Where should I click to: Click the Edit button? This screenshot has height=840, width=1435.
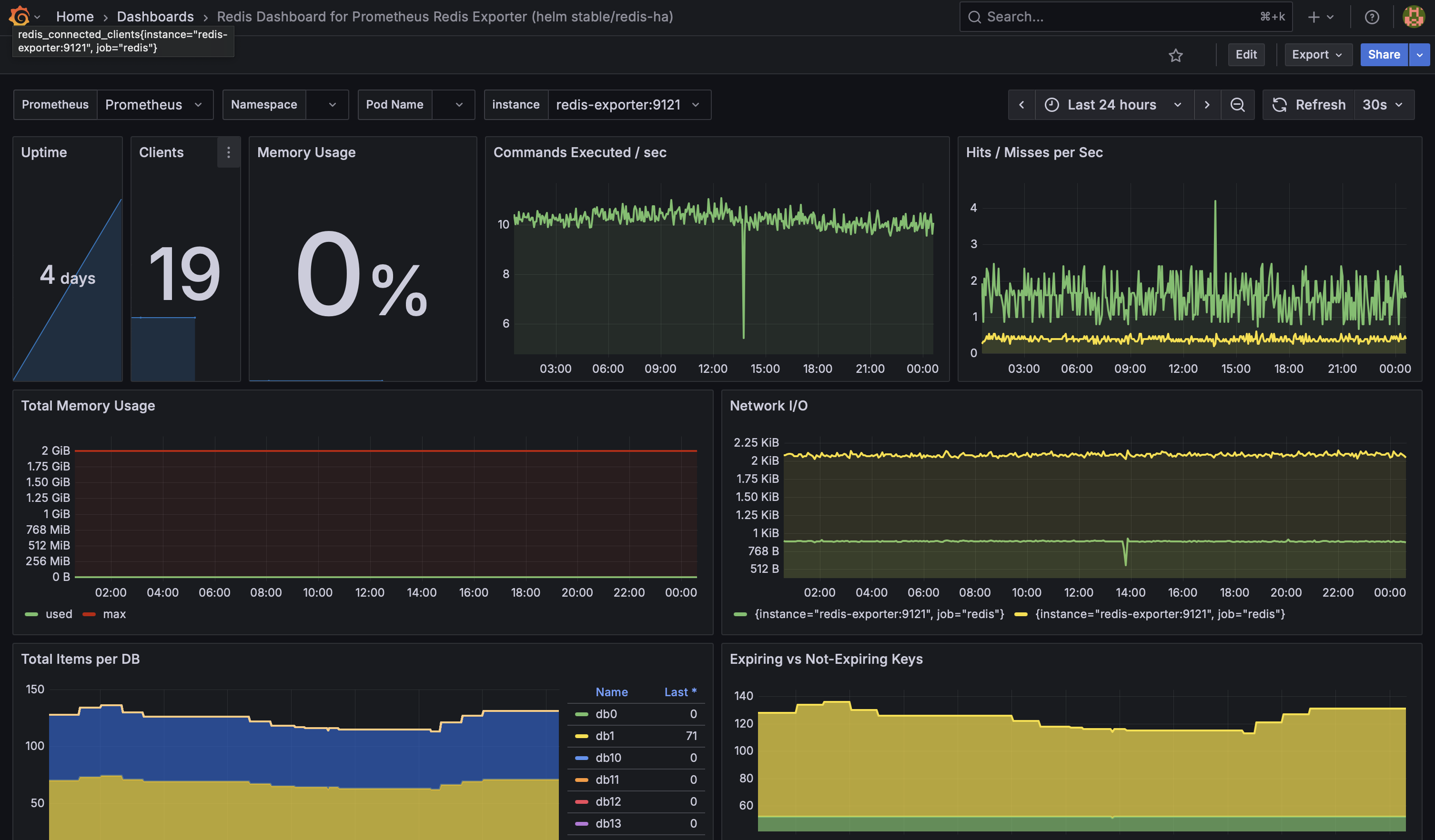click(1246, 55)
